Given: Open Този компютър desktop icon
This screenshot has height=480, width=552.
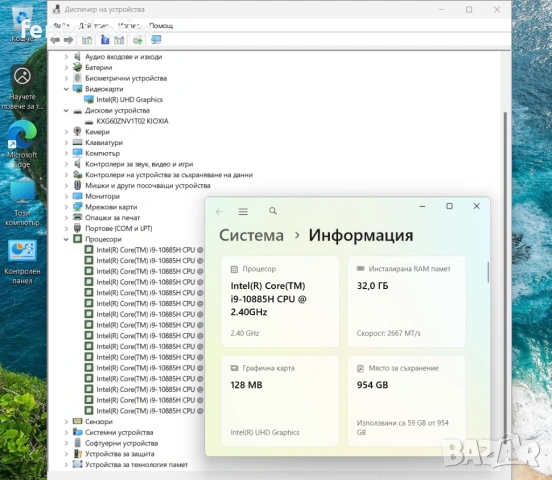Looking at the screenshot, I should pos(22,203).
